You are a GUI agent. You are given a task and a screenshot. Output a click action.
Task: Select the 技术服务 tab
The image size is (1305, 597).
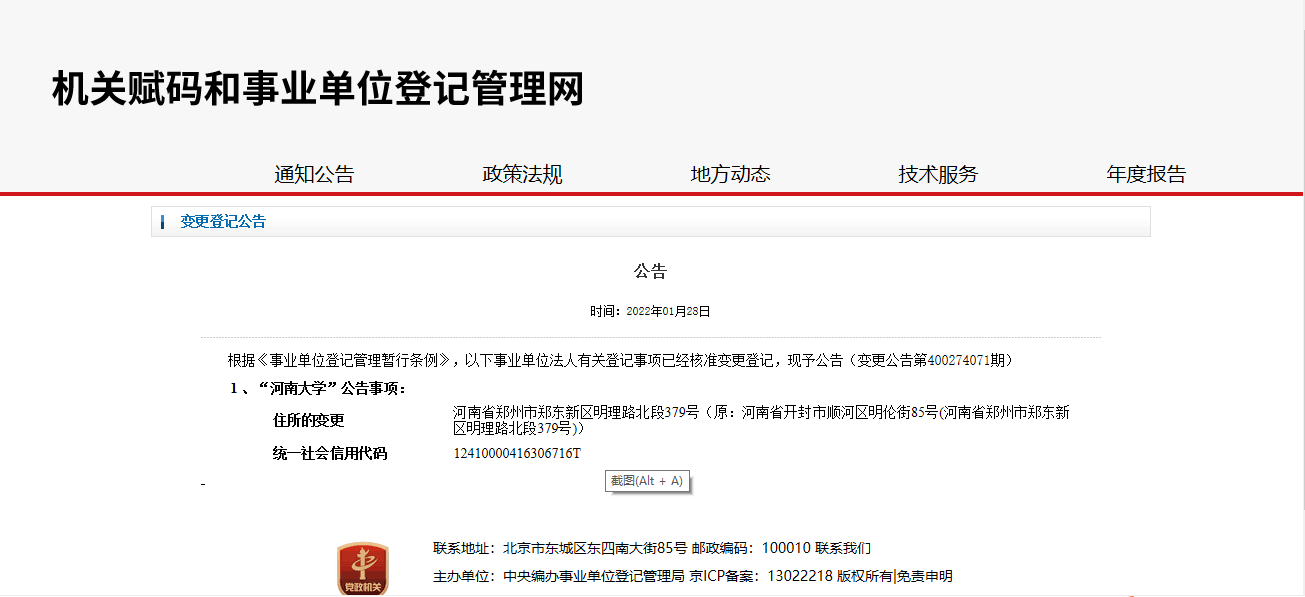(938, 173)
